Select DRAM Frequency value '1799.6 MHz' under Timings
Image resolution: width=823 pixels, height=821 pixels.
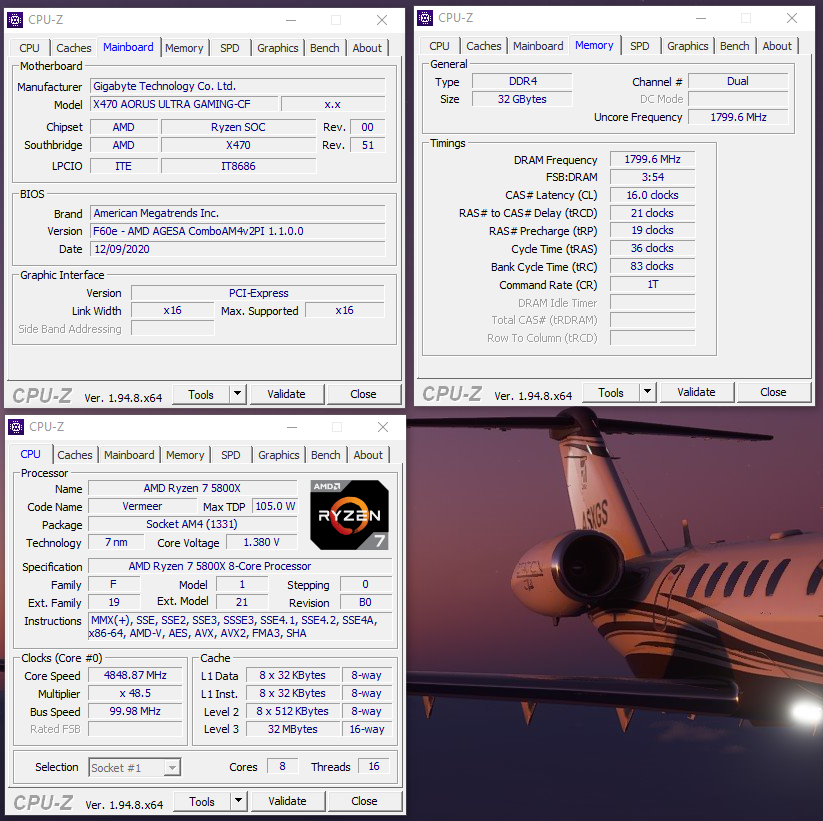click(652, 159)
